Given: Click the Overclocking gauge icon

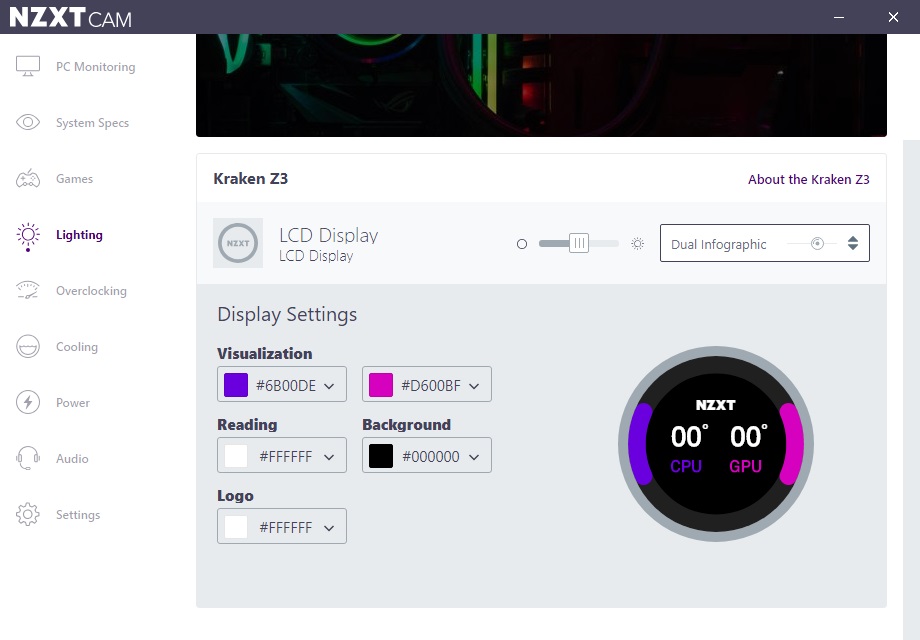Looking at the screenshot, I should pyautogui.click(x=28, y=290).
